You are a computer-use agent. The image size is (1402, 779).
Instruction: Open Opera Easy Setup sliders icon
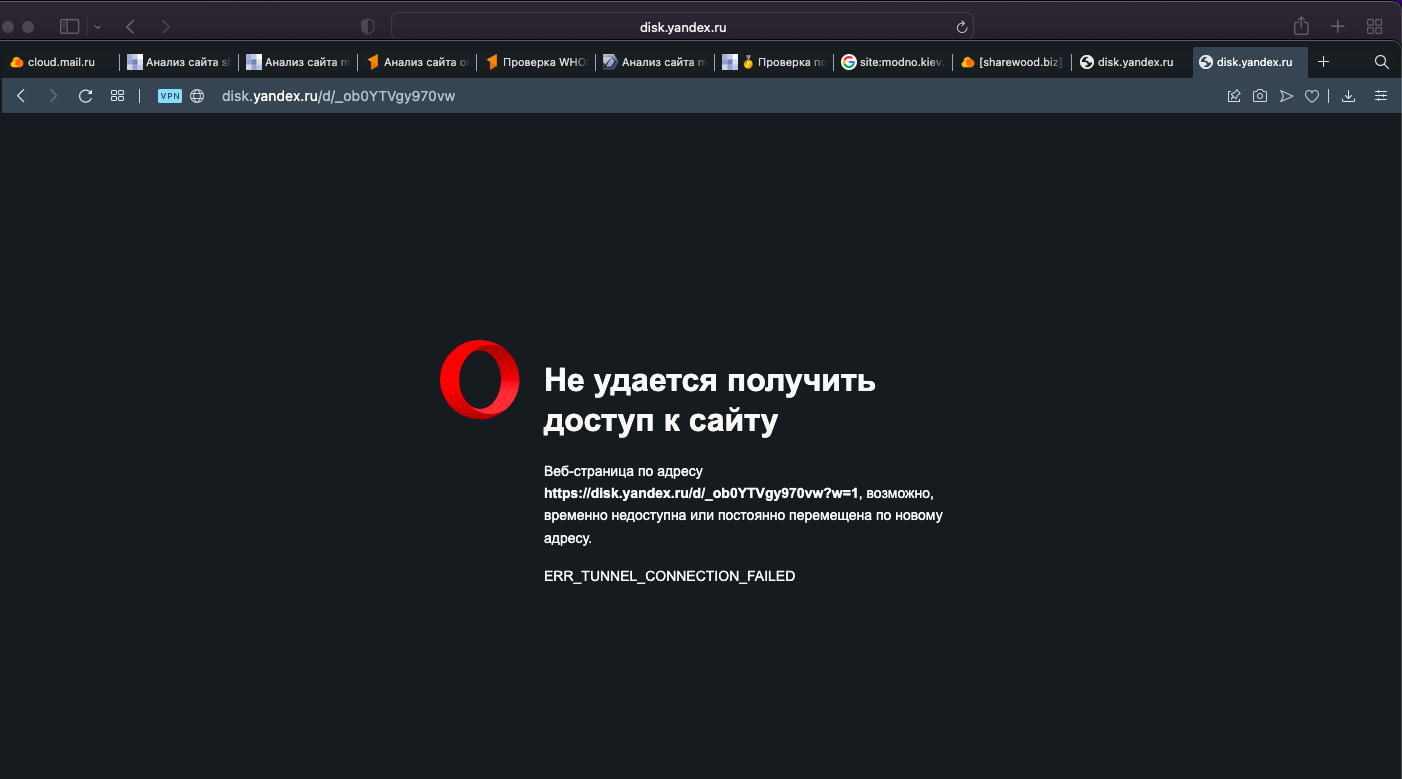1381,96
